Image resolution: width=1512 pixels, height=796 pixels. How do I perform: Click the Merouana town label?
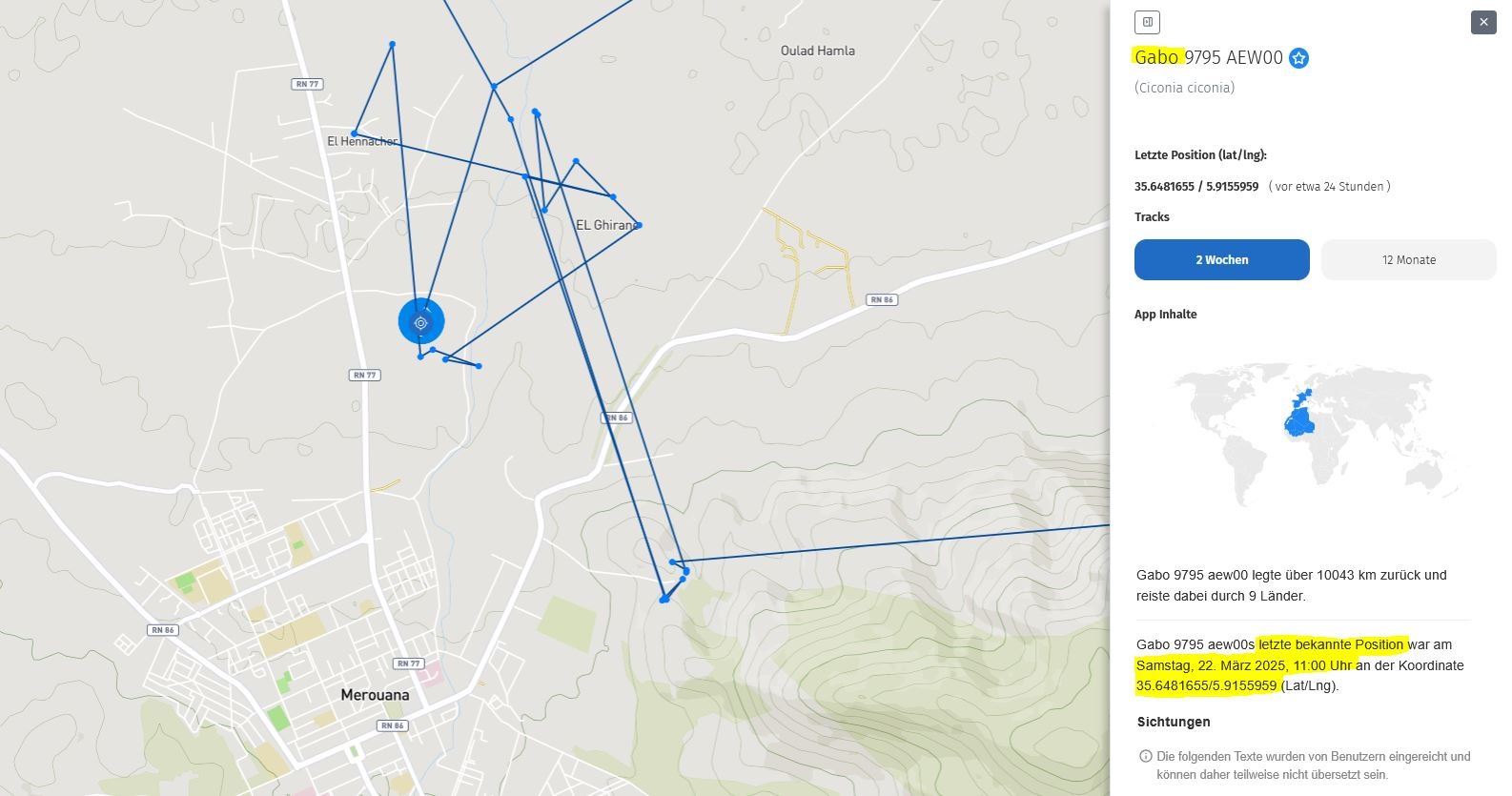point(375,695)
